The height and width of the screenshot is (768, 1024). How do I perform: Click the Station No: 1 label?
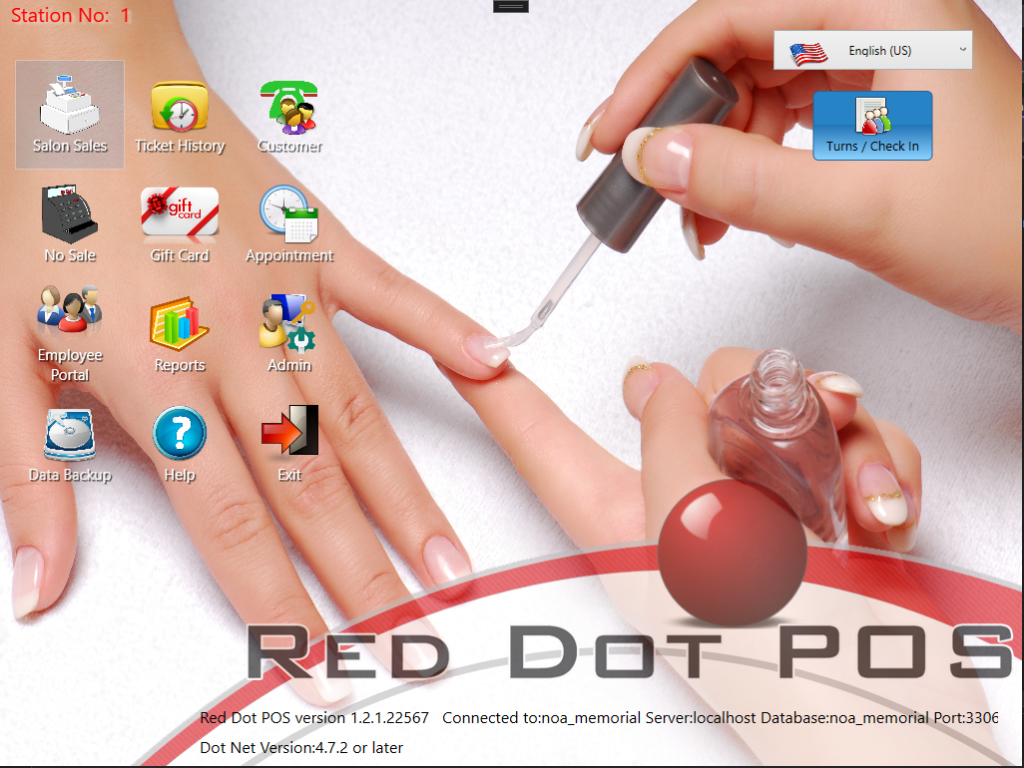click(71, 15)
